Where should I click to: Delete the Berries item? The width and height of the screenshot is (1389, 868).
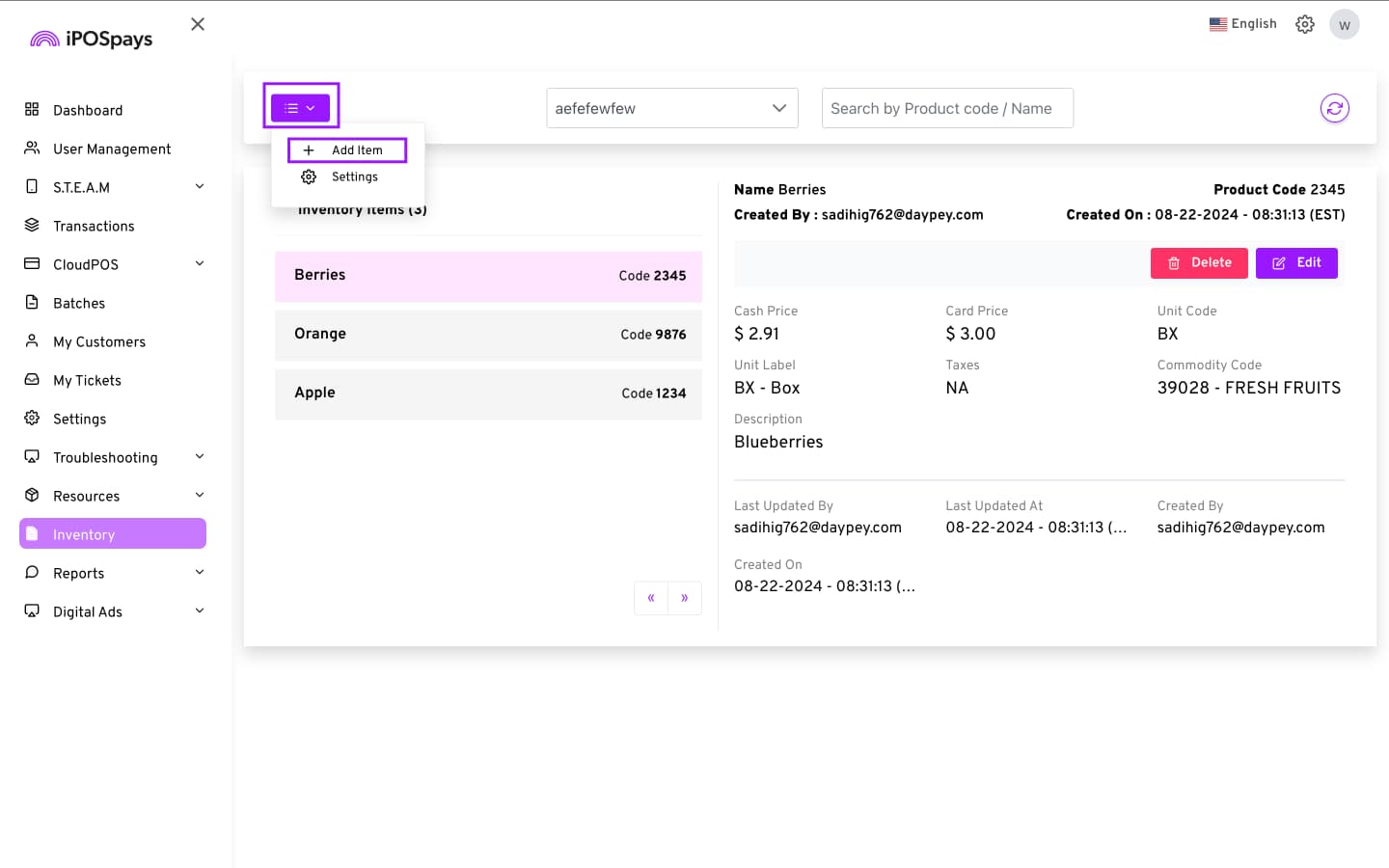pyautogui.click(x=1198, y=262)
